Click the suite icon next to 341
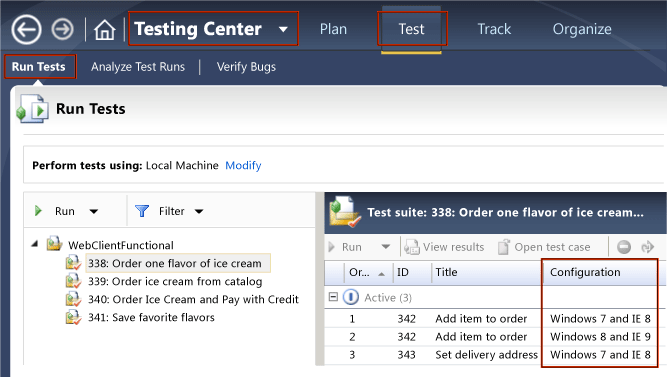Screen dimensions: 667x377 pos(73,317)
